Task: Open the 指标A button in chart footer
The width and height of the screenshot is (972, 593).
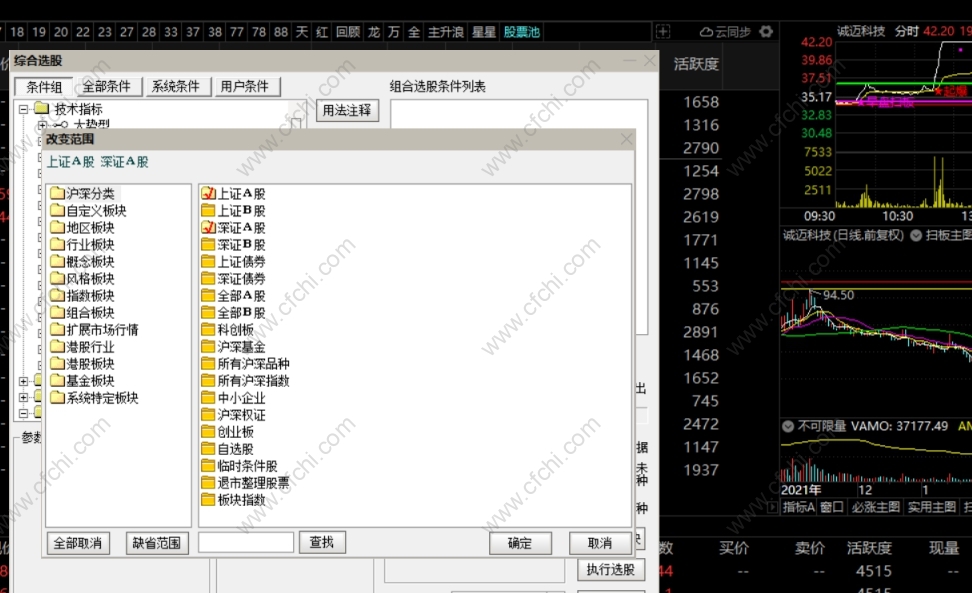Action: (798, 507)
